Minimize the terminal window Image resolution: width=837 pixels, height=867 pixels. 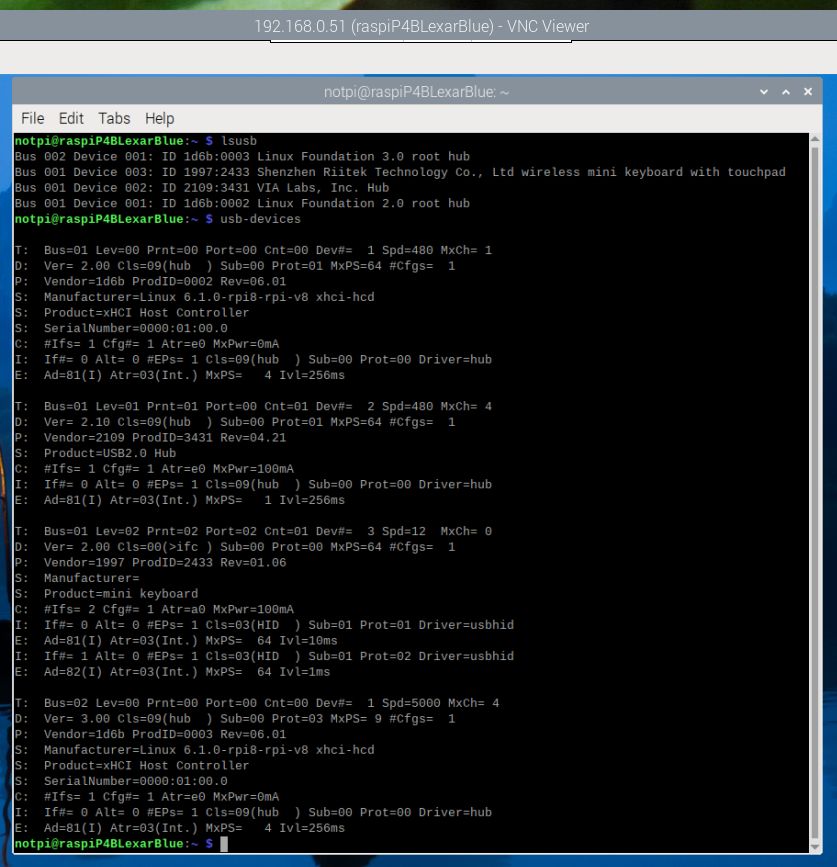(763, 92)
